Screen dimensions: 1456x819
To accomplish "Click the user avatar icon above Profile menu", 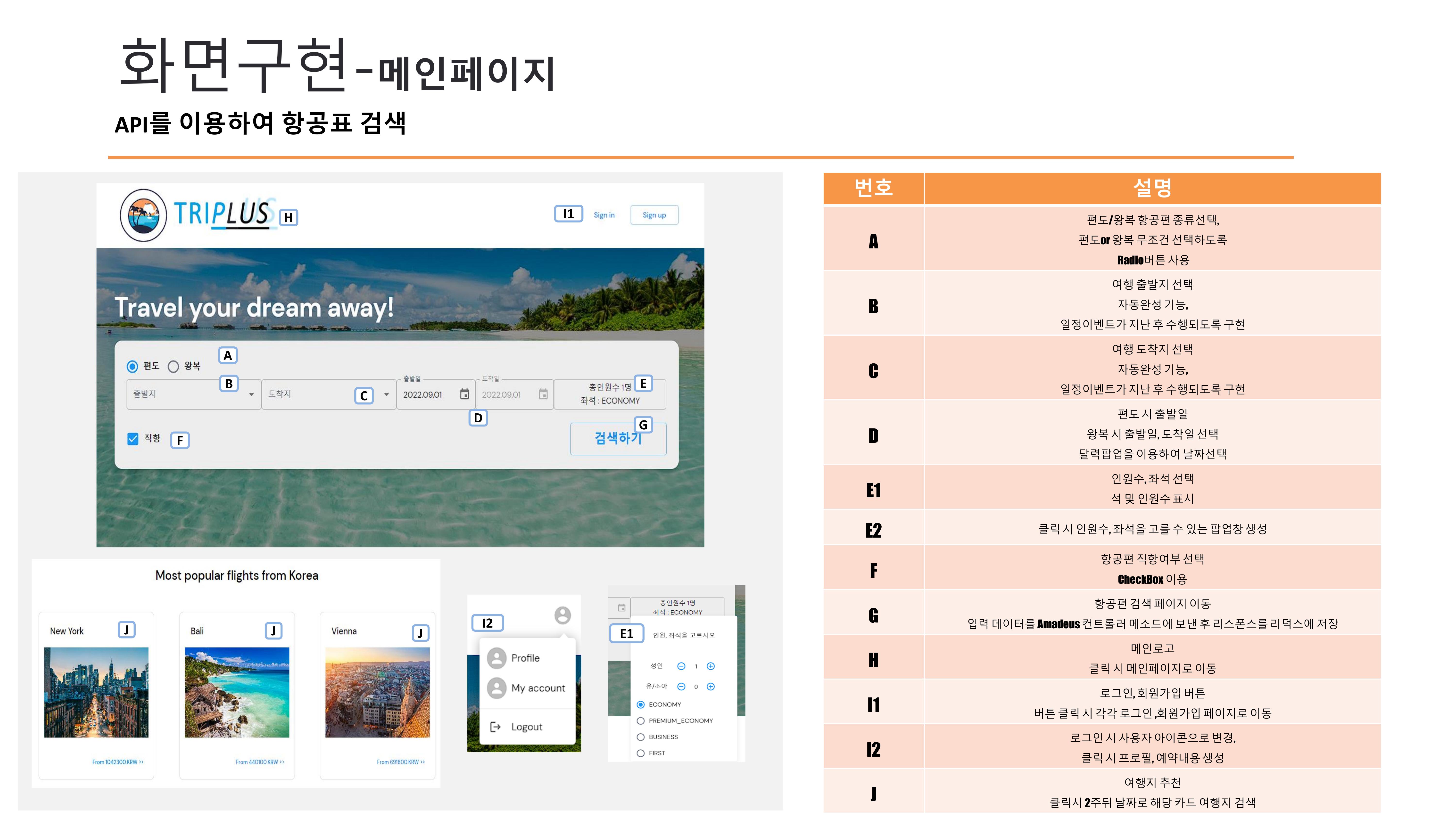I will 563,615.
